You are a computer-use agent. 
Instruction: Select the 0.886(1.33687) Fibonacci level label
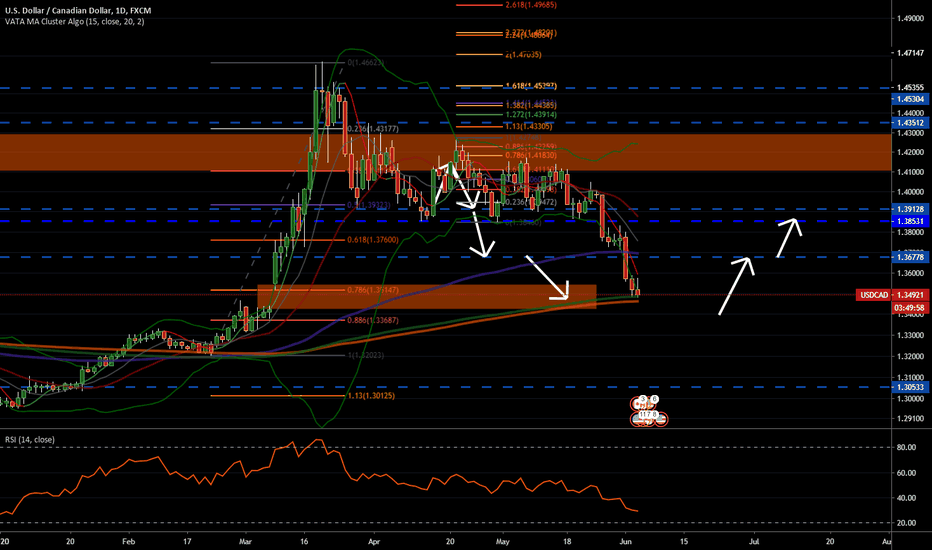click(373, 320)
